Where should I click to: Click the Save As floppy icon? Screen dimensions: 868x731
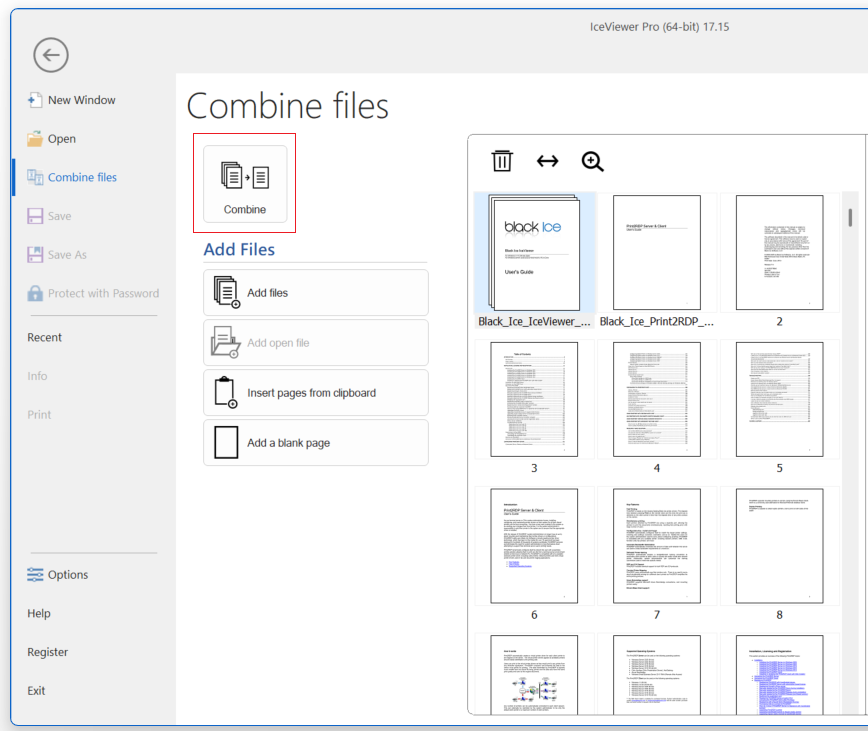coord(35,255)
